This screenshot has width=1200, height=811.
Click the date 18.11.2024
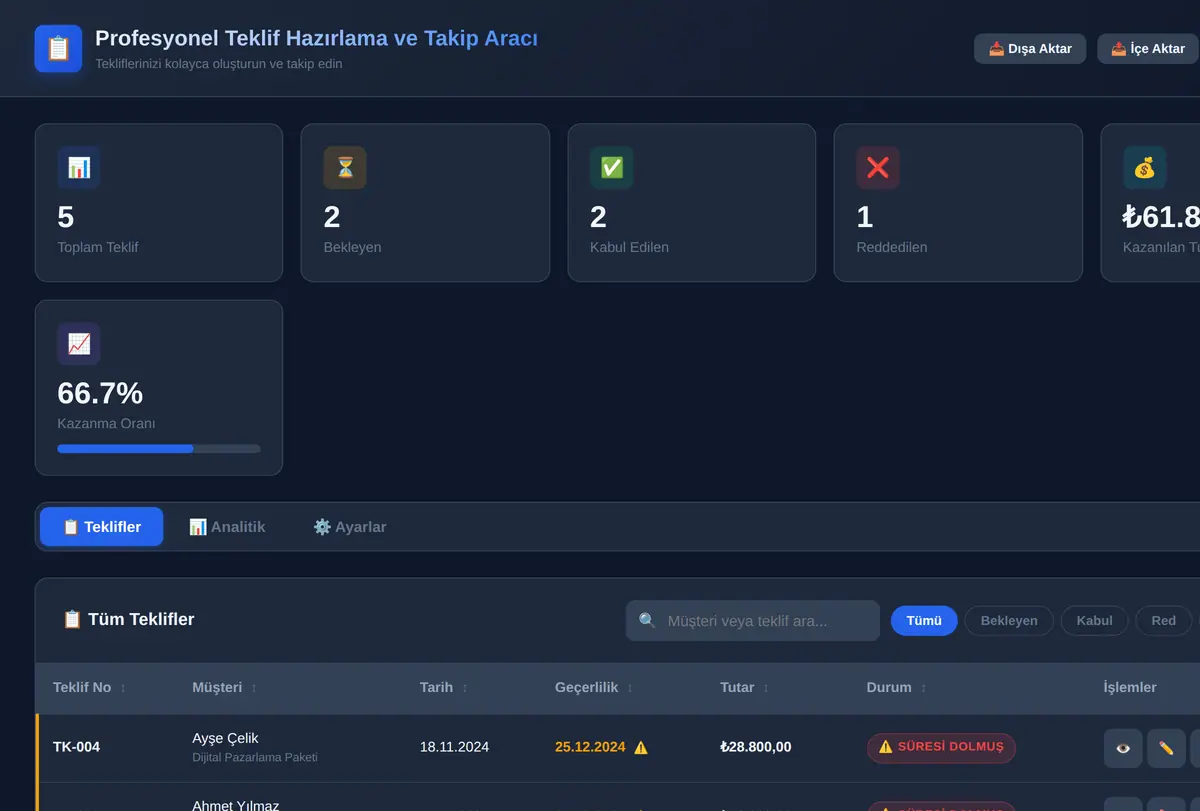point(454,747)
